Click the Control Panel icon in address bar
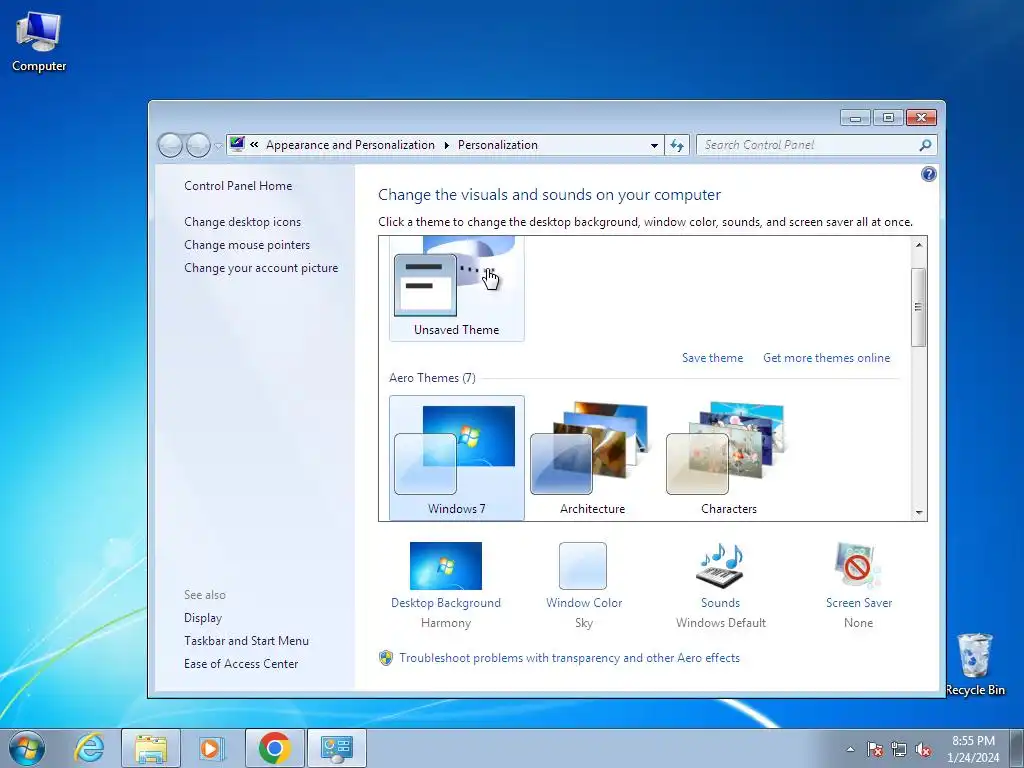1024x768 pixels. (237, 144)
